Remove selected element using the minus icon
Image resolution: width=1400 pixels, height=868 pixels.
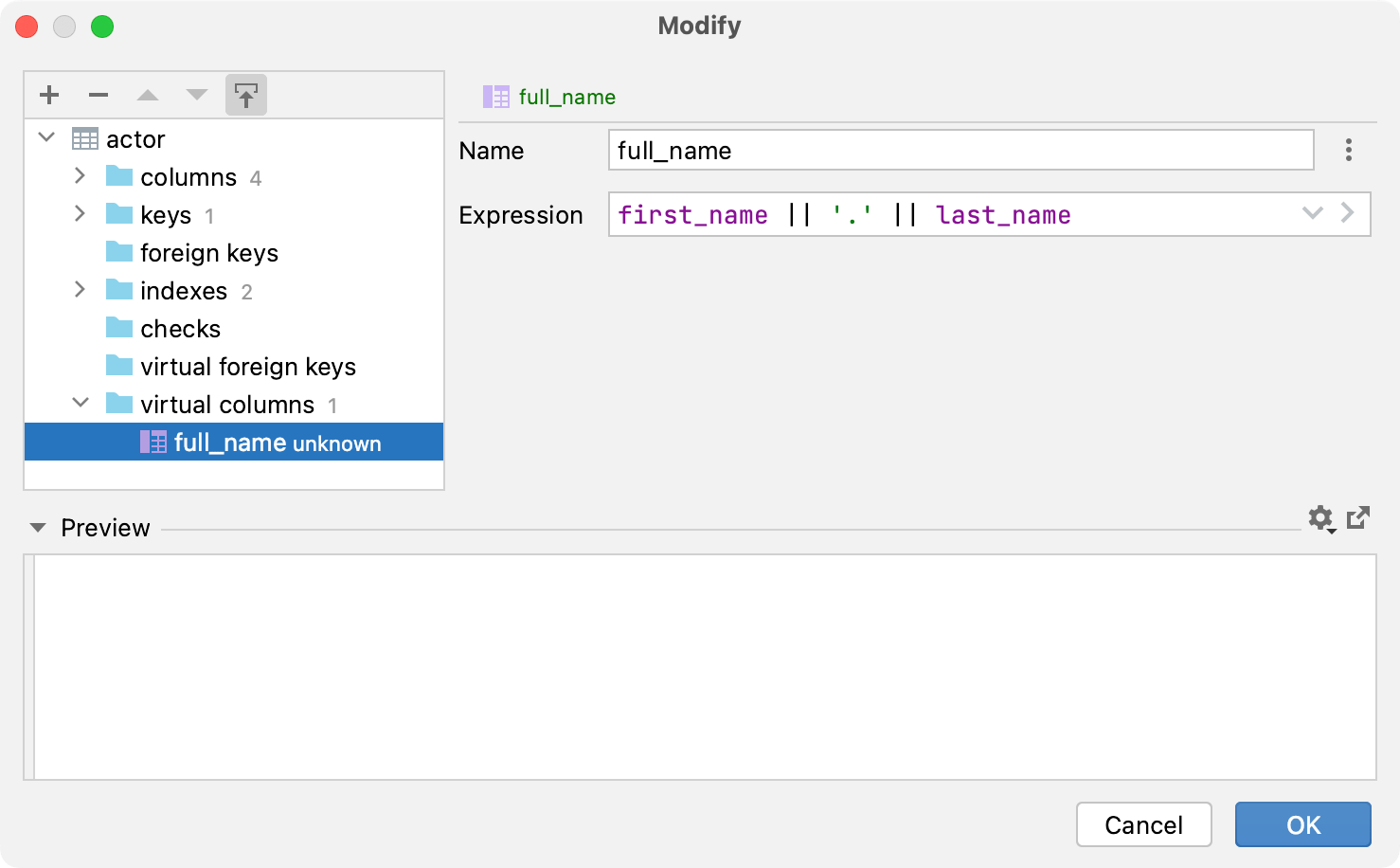pyautogui.click(x=98, y=95)
